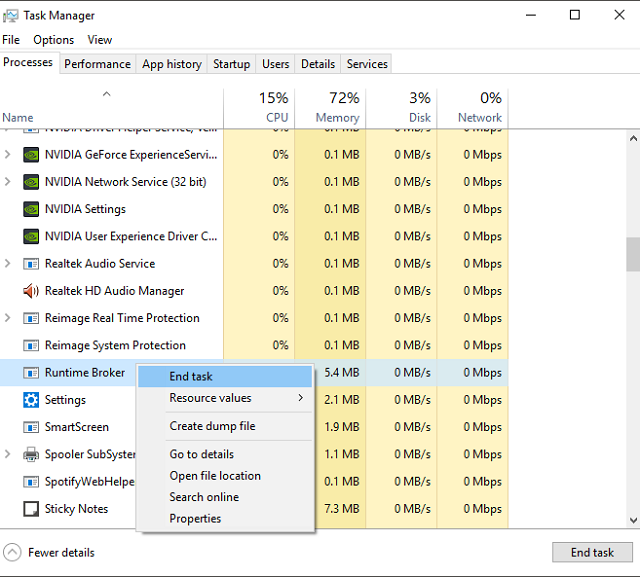Open the File menu
This screenshot has width=640, height=577.
click(11, 40)
